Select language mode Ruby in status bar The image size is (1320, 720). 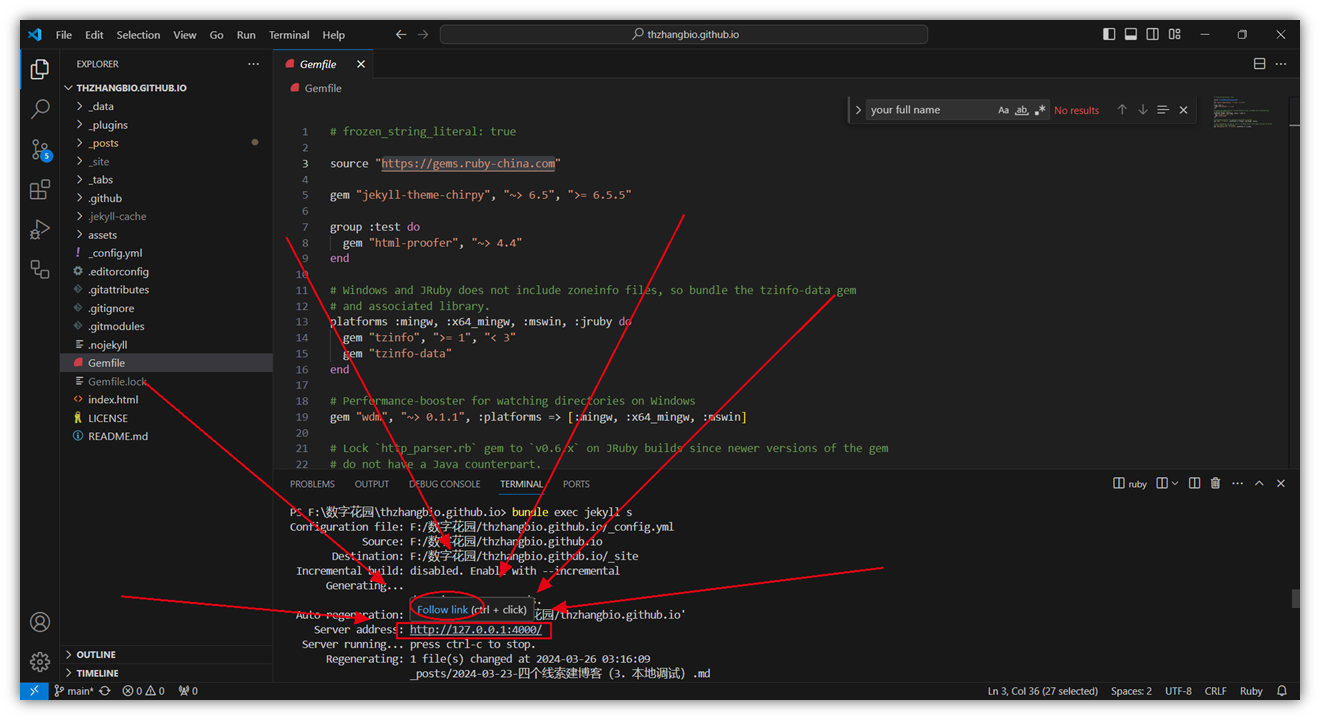pyautogui.click(x=1251, y=691)
